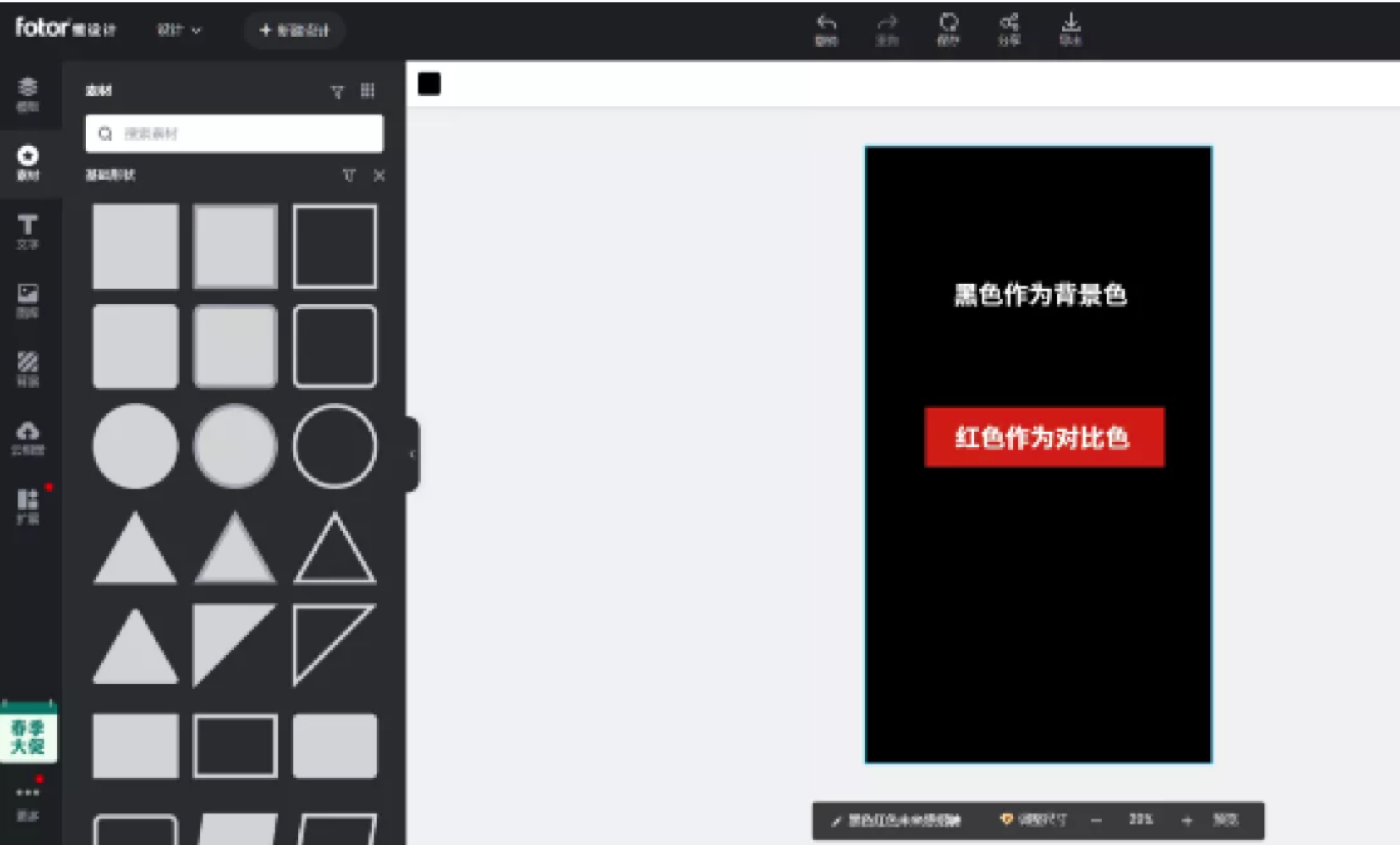Click the plus New Design button
Screen dimensions: 1400x845
click(x=294, y=30)
